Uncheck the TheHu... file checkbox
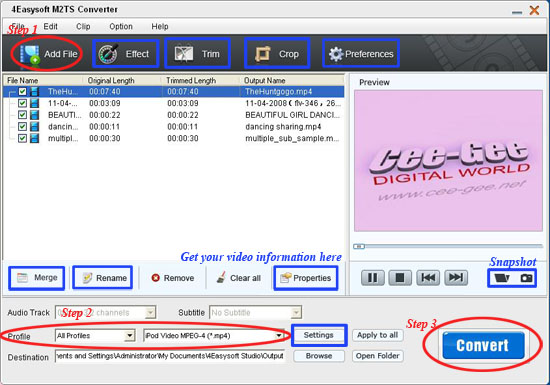 22,92
